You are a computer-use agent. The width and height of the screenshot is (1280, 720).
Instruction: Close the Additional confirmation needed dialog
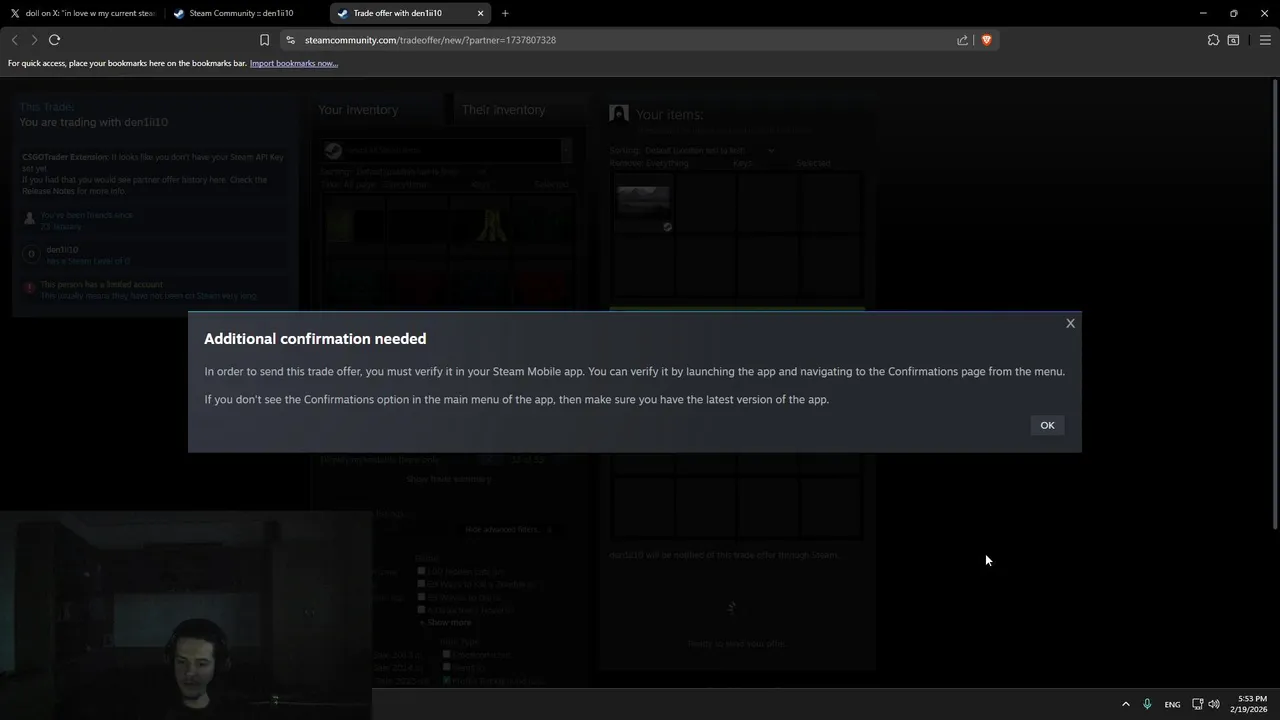tap(1070, 323)
